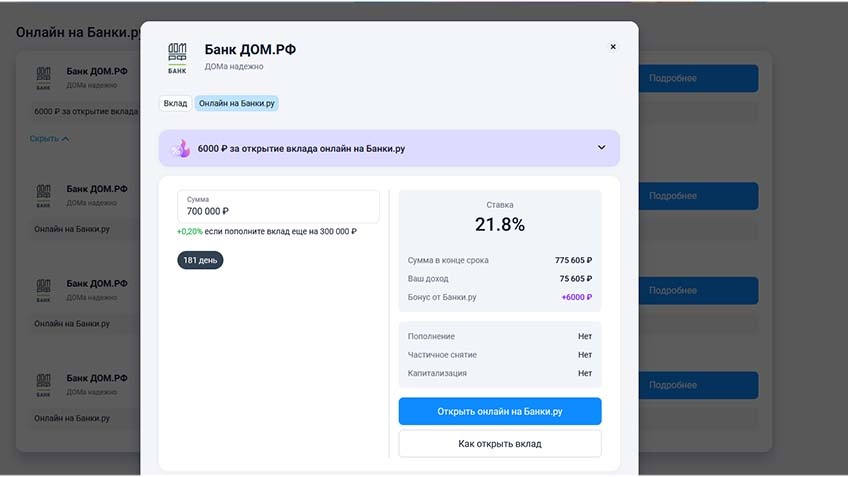Click the 21.8% rate value
This screenshot has height=477, width=848.
point(500,224)
